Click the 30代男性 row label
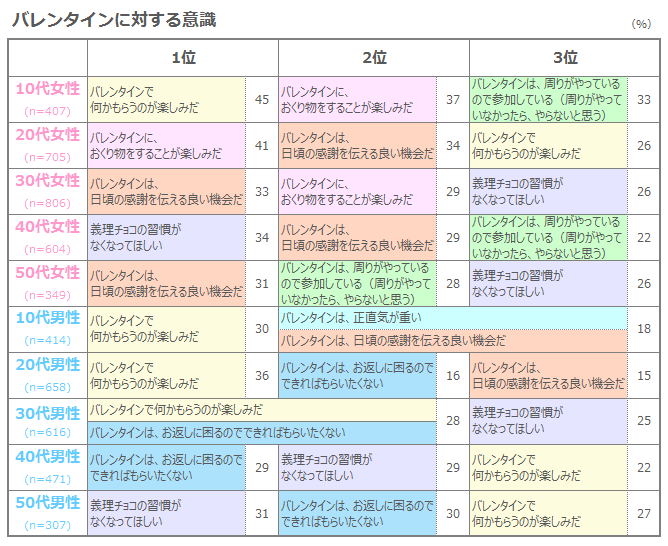This screenshot has height=546, width=668. 48,414
